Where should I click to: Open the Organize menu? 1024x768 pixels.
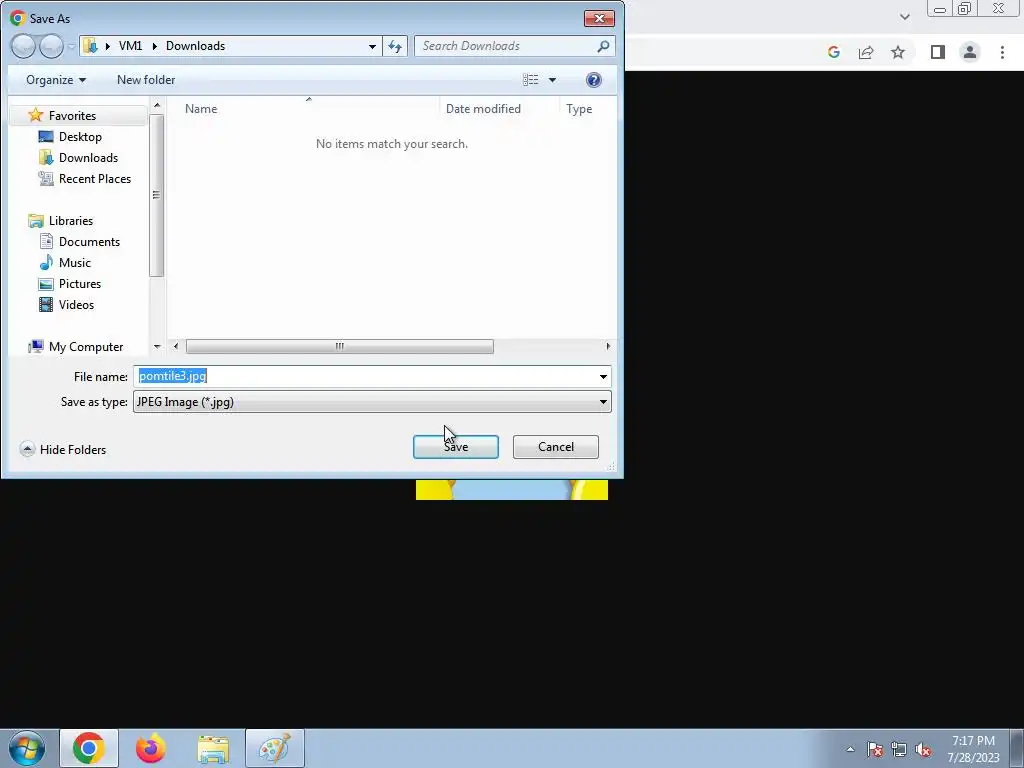pos(56,80)
